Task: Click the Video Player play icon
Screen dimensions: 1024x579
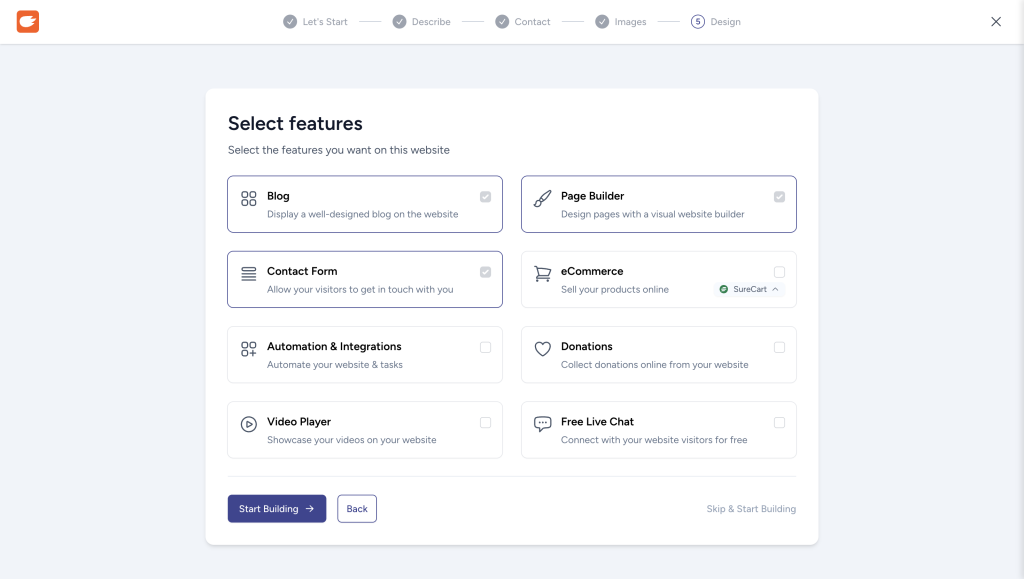Action: (249, 424)
